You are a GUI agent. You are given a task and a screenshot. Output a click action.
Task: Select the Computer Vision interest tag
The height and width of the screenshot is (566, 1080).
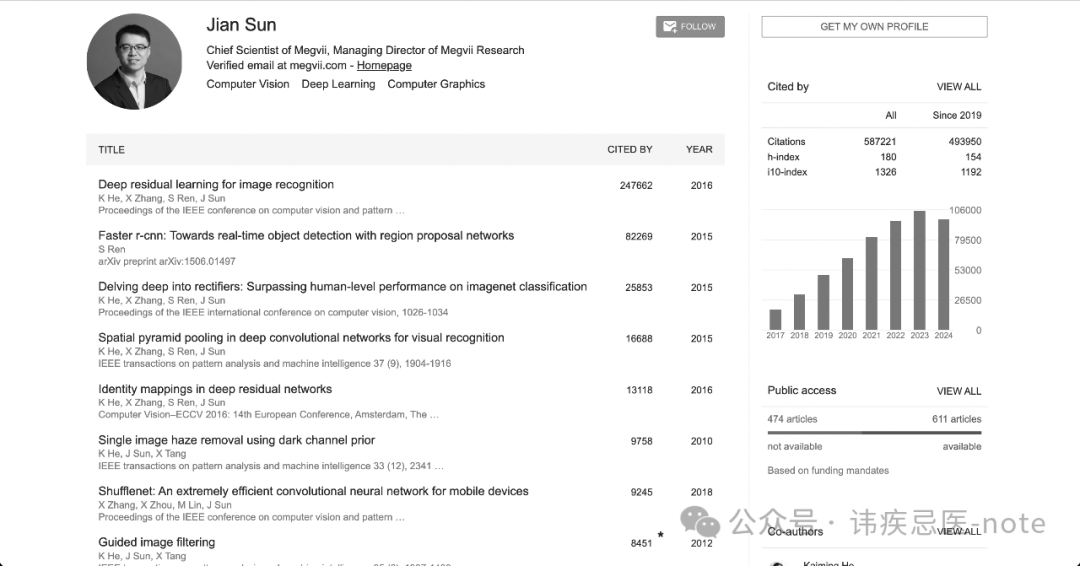point(248,84)
